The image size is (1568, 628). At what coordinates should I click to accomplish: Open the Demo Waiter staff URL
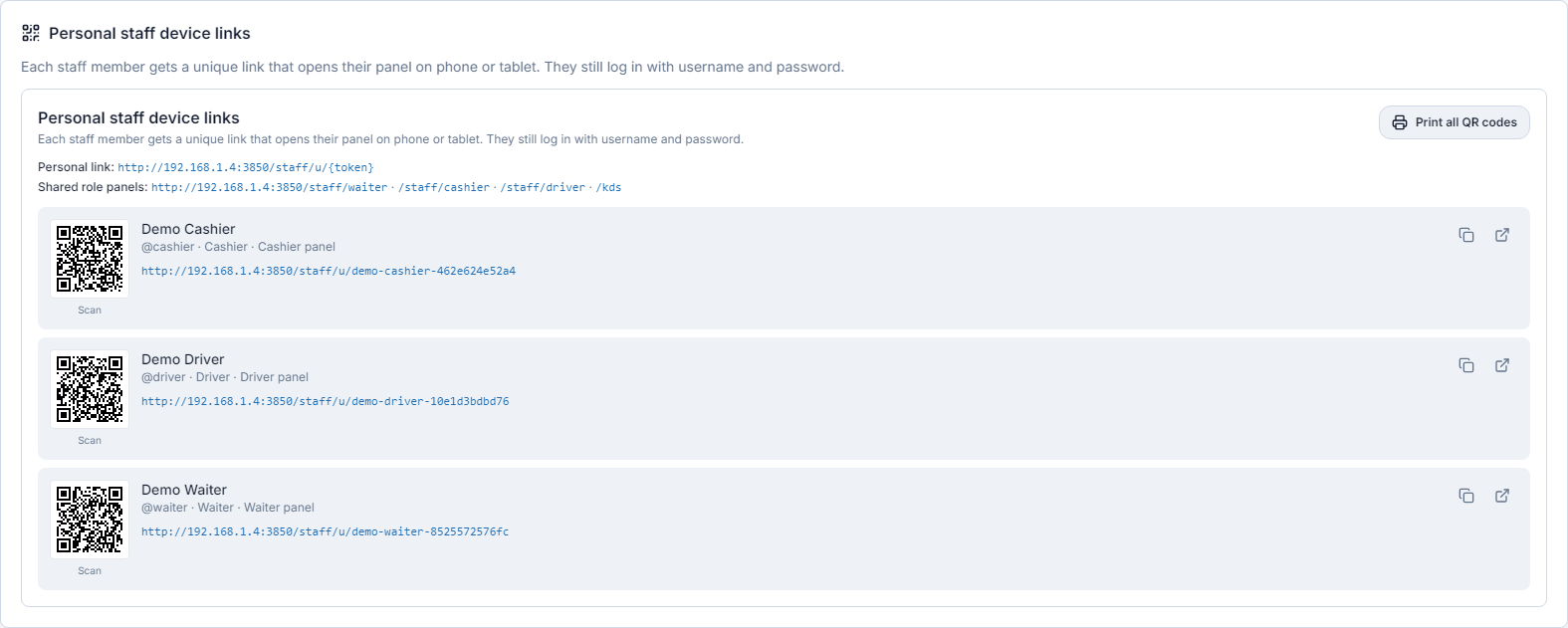click(325, 531)
